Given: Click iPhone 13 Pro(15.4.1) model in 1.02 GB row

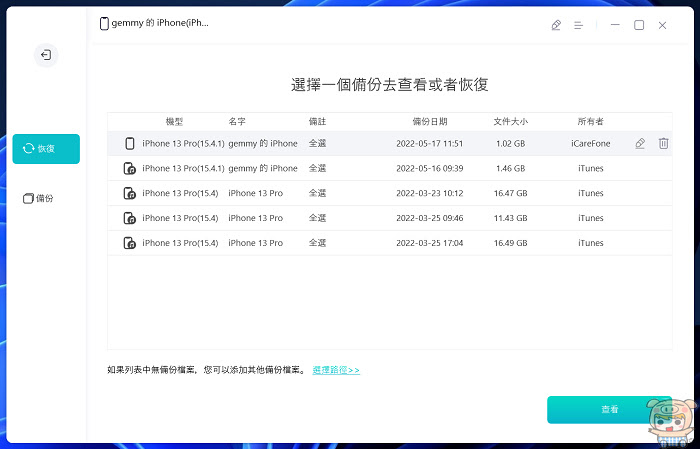Looking at the screenshot, I should [183, 144].
